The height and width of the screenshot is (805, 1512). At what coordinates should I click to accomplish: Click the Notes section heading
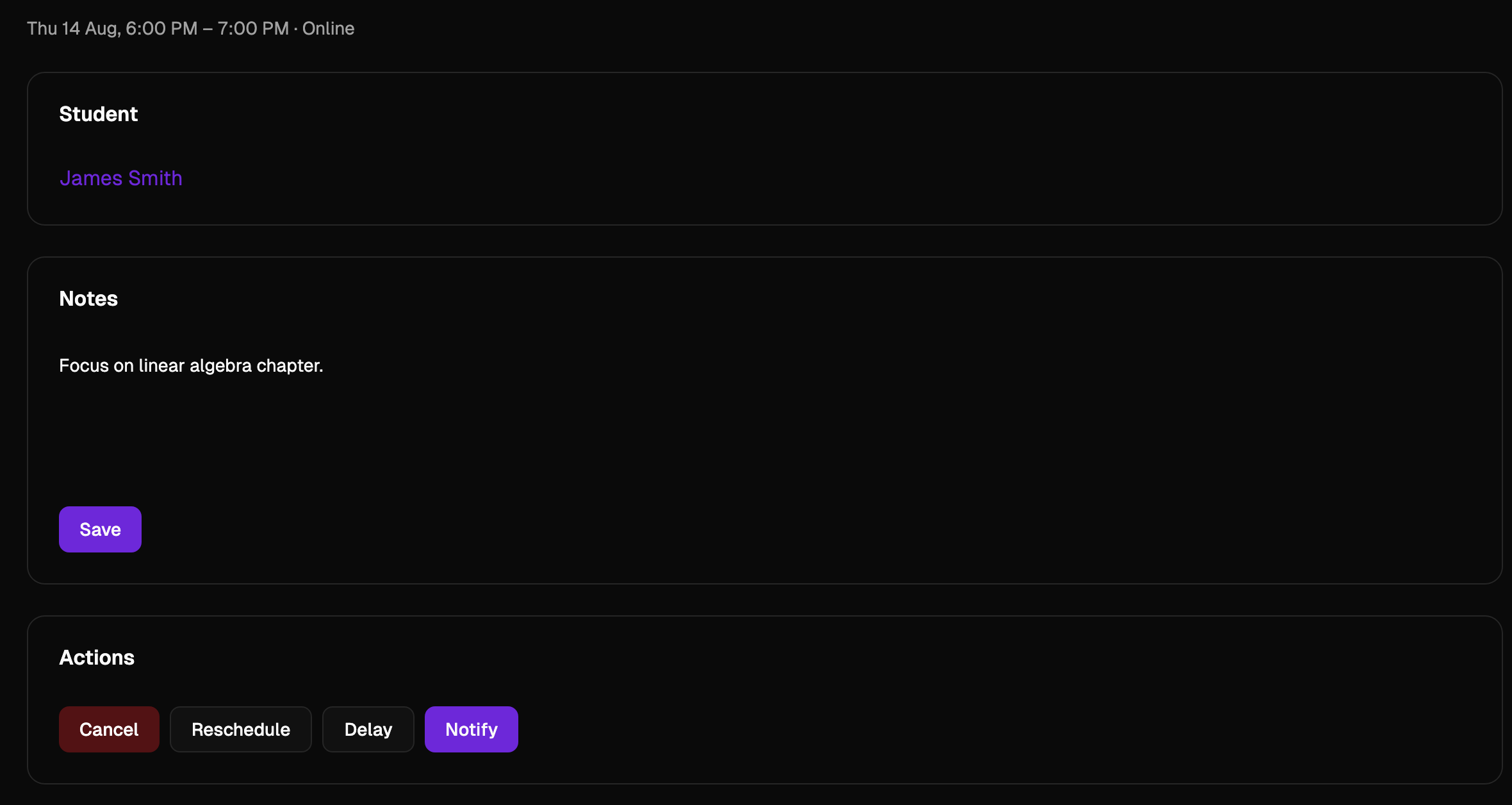[x=88, y=299]
